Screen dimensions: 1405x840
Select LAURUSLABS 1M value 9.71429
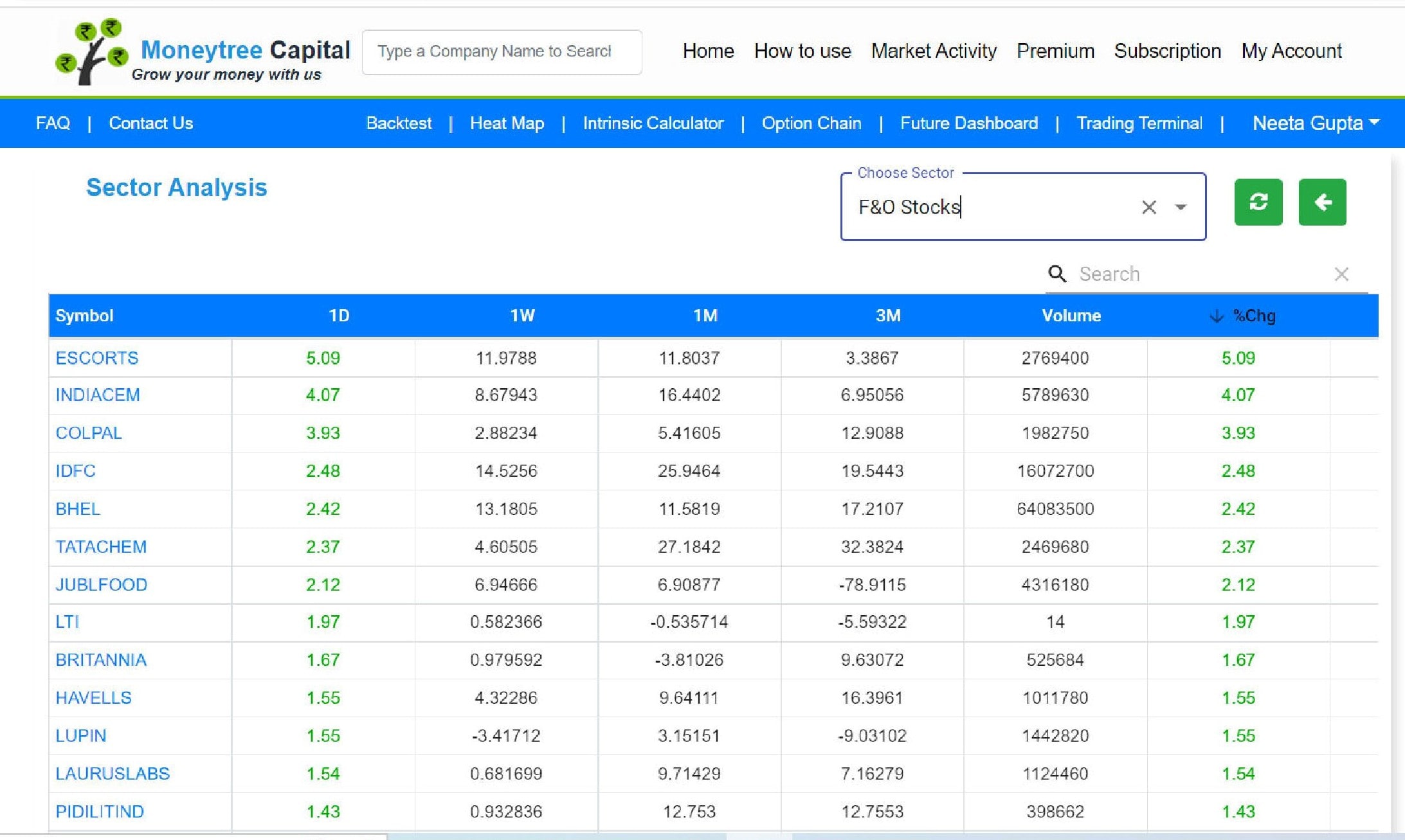tap(689, 773)
